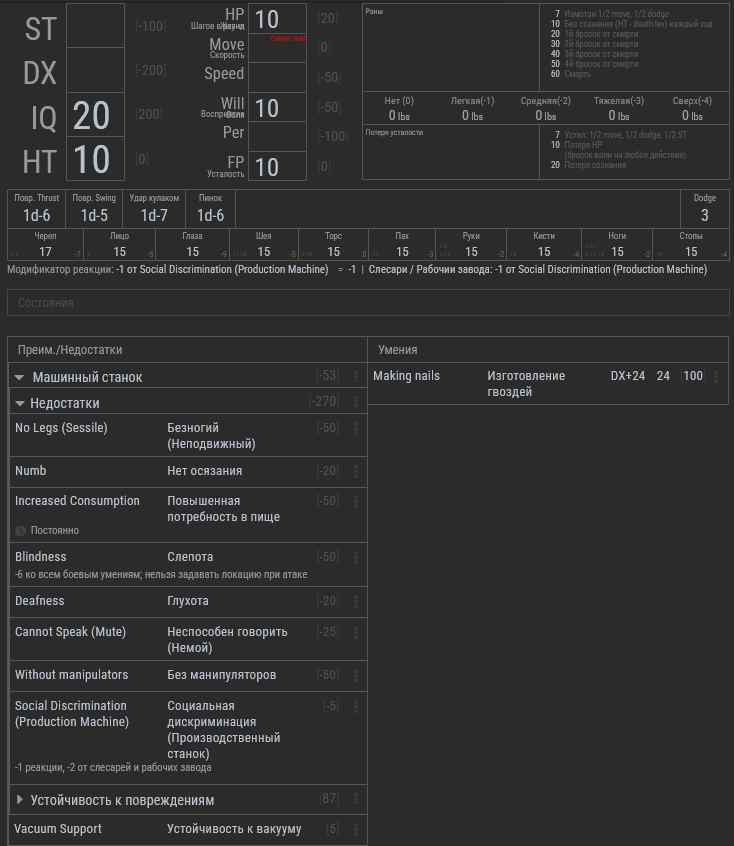734x846 pixels.
Task: Roll the Удар кулаком 1d-7 damage
Action: pos(154,215)
